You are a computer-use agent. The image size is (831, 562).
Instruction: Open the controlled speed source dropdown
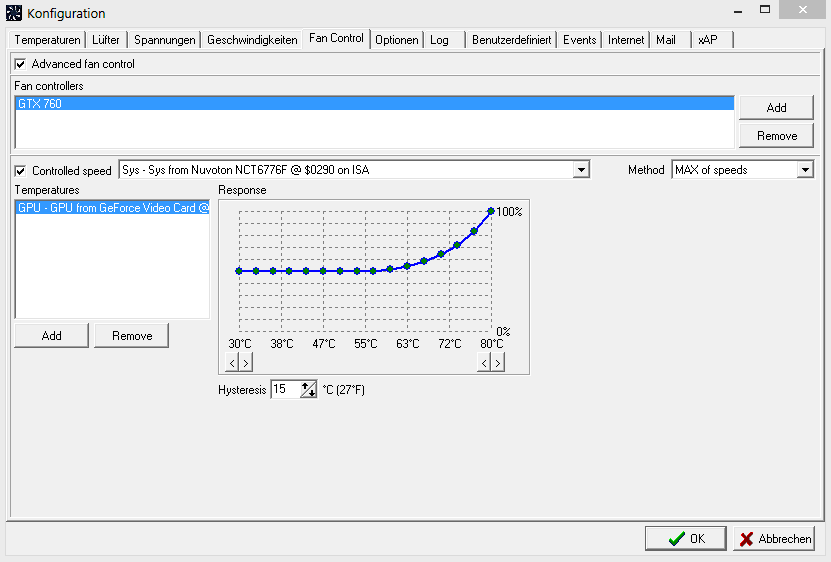pyautogui.click(x=581, y=170)
